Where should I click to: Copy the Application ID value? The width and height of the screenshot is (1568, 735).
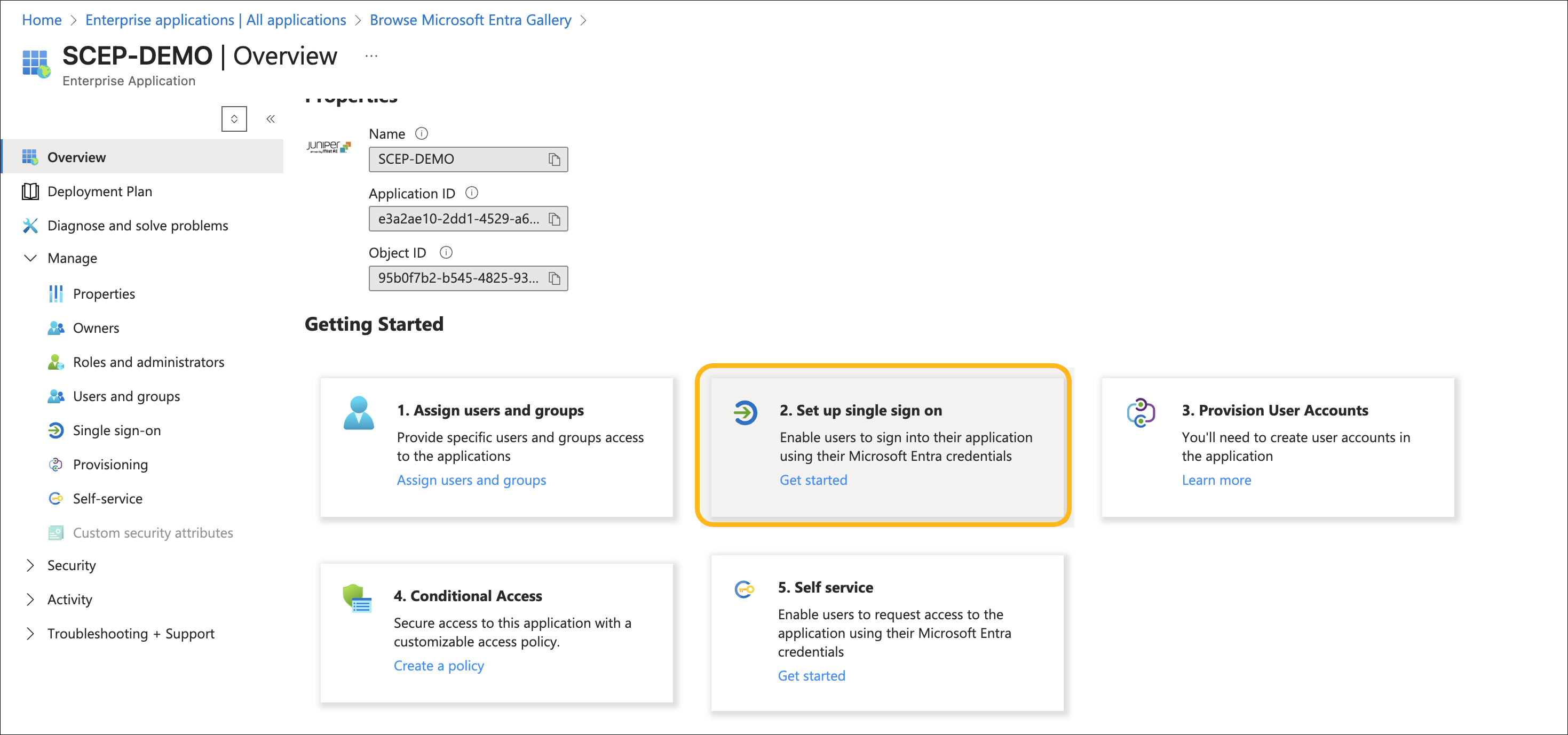[554, 219]
